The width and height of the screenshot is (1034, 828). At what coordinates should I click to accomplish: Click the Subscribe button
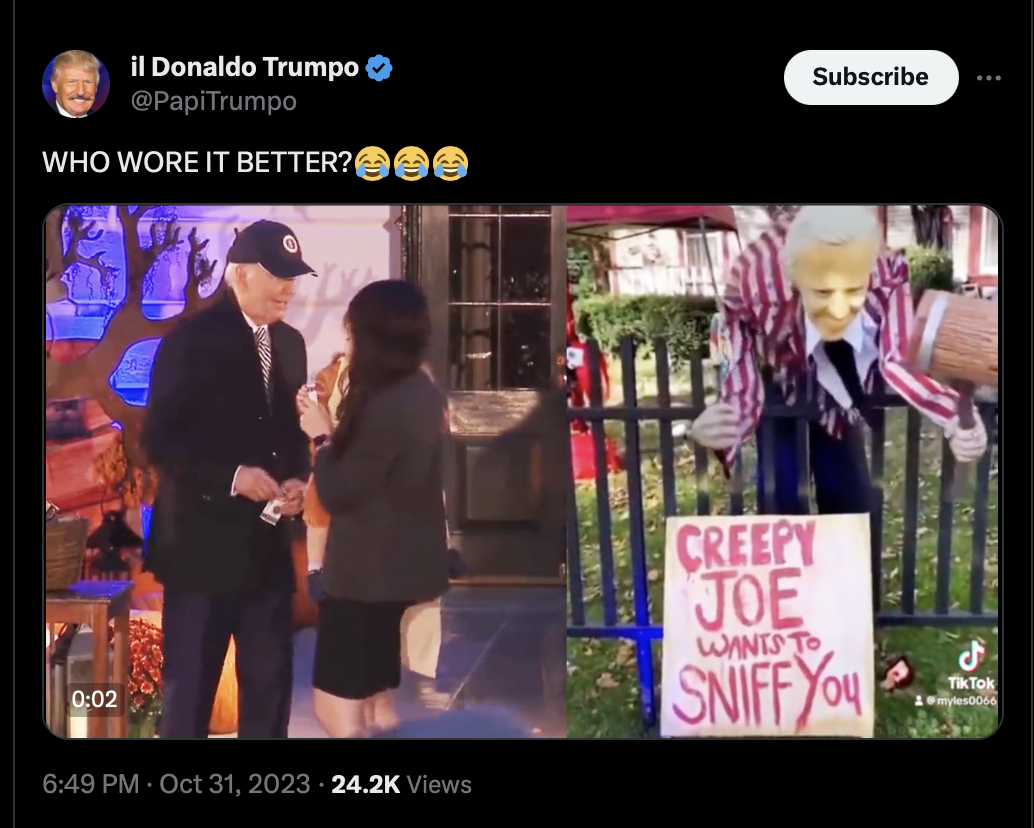coord(870,77)
